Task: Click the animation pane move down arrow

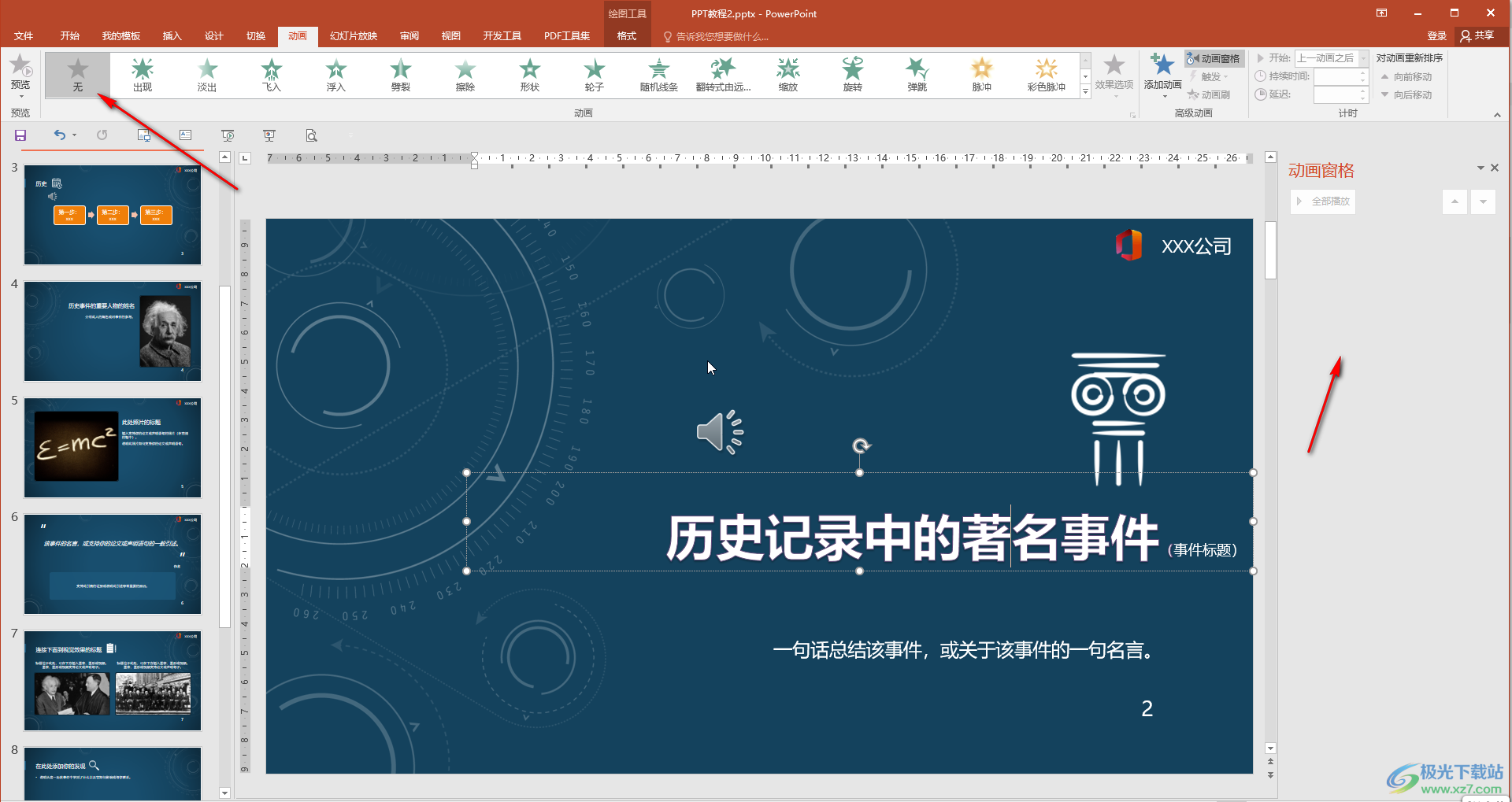Action: 1483,201
